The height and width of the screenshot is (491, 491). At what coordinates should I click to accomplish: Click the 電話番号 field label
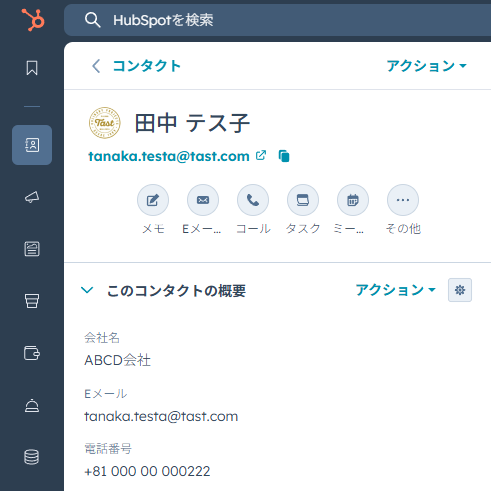(x=108, y=449)
